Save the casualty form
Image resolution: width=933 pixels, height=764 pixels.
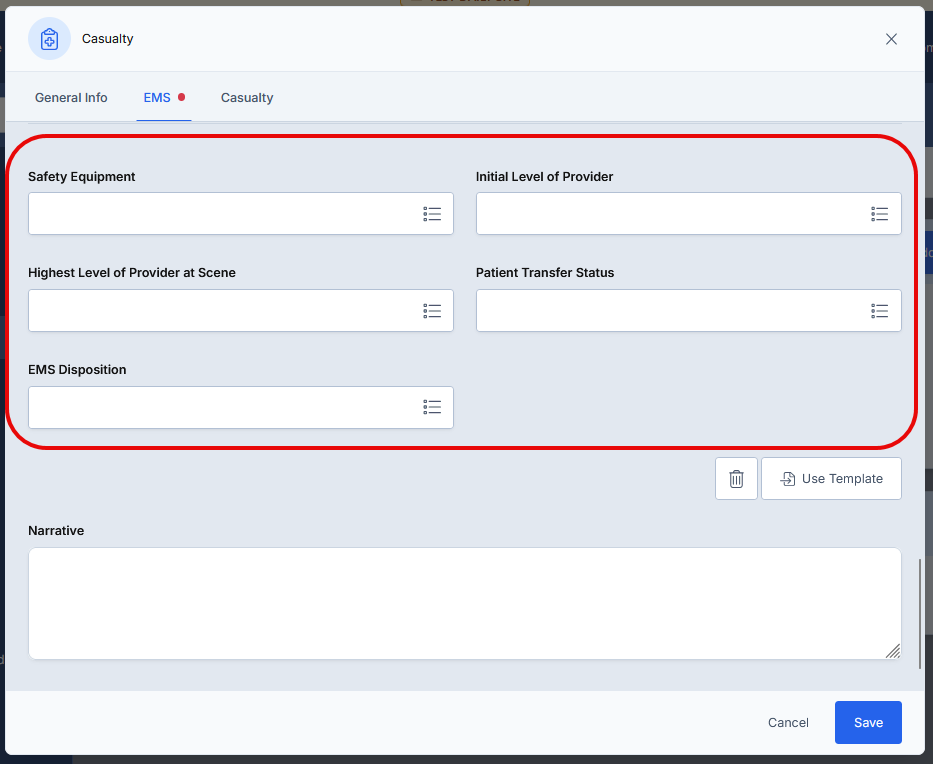[x=868, y=722]
